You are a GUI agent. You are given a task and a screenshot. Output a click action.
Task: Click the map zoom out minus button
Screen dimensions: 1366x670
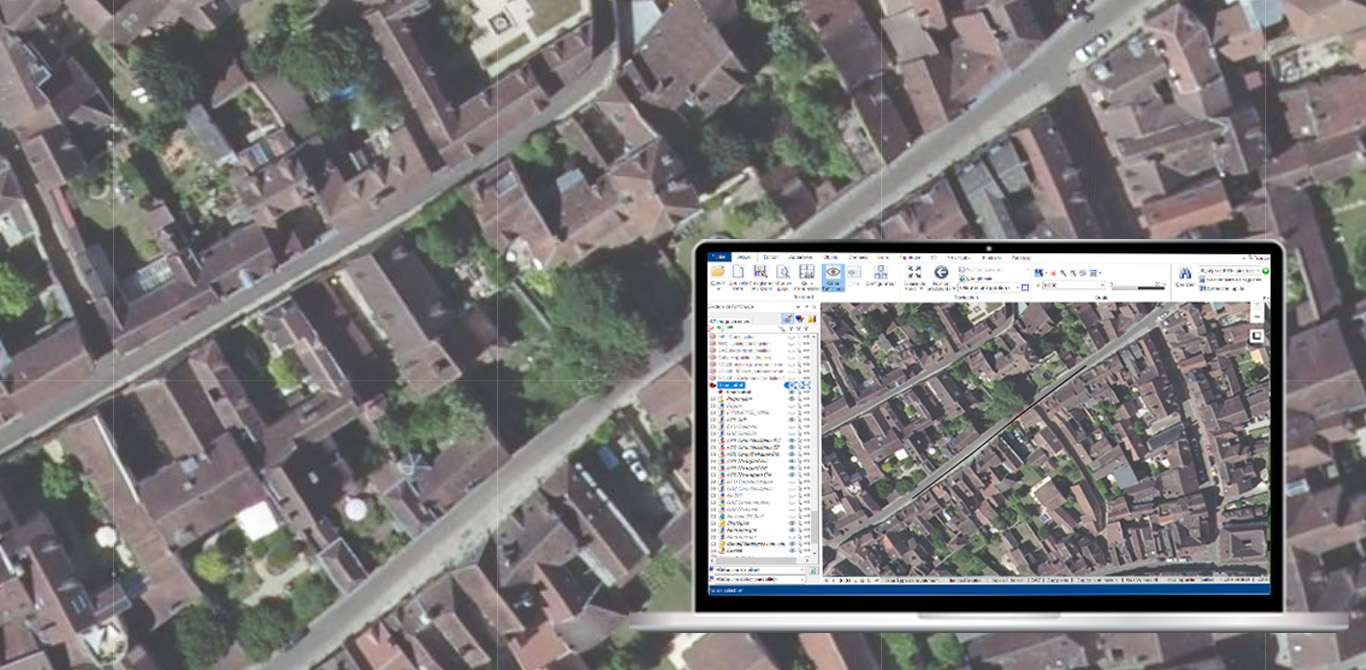pos(1257,315)
